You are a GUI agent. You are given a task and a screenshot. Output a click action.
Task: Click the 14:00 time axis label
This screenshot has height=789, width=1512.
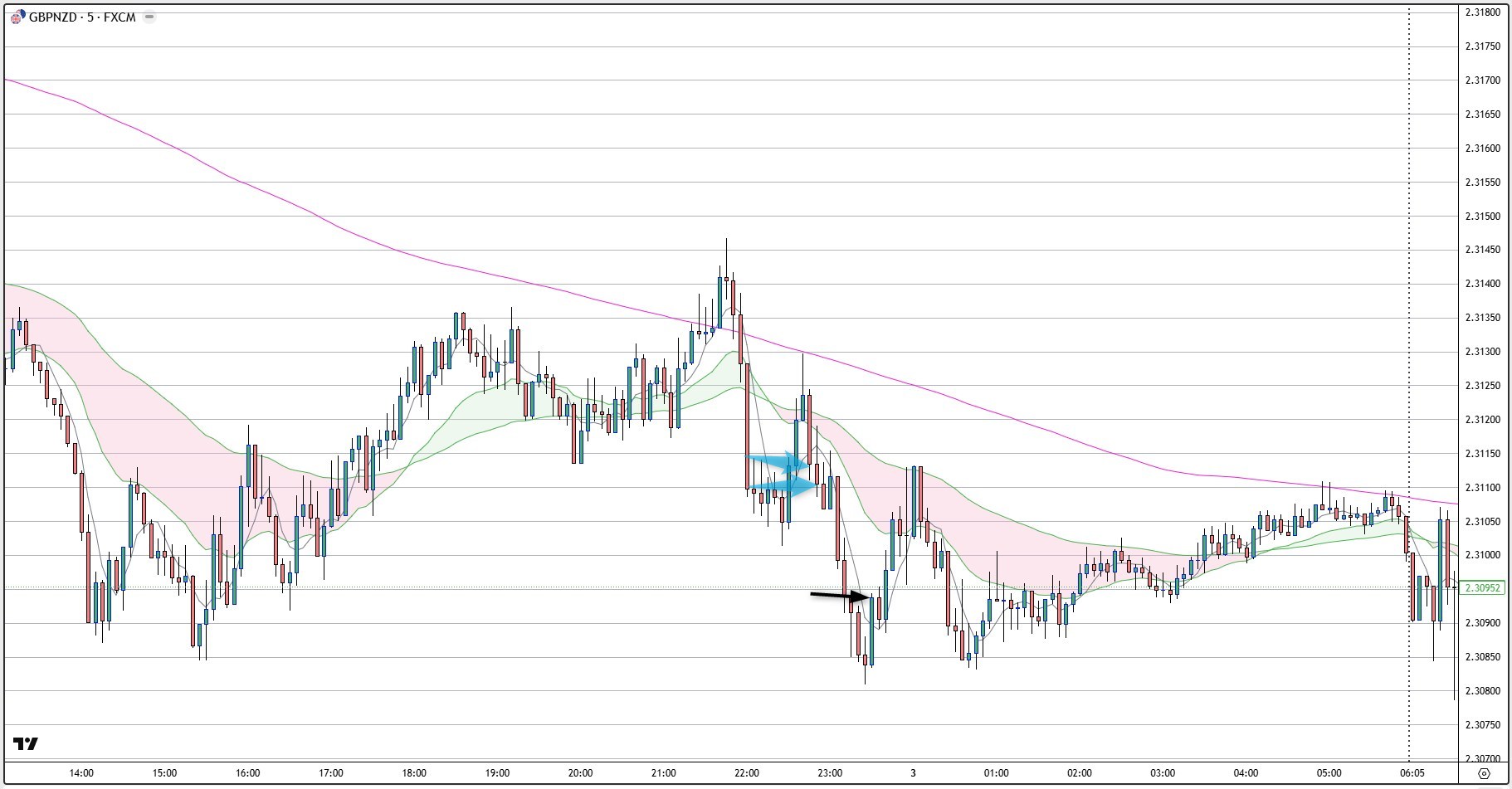(81, 773)
